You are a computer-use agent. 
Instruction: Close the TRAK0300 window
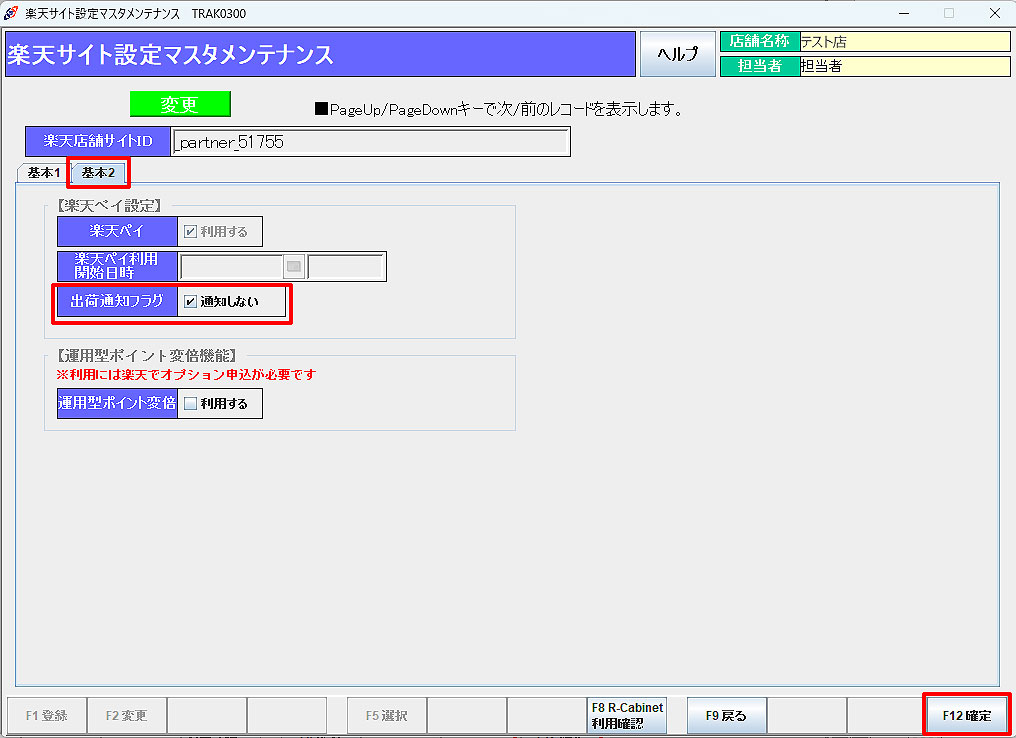(x=995, y=13)
